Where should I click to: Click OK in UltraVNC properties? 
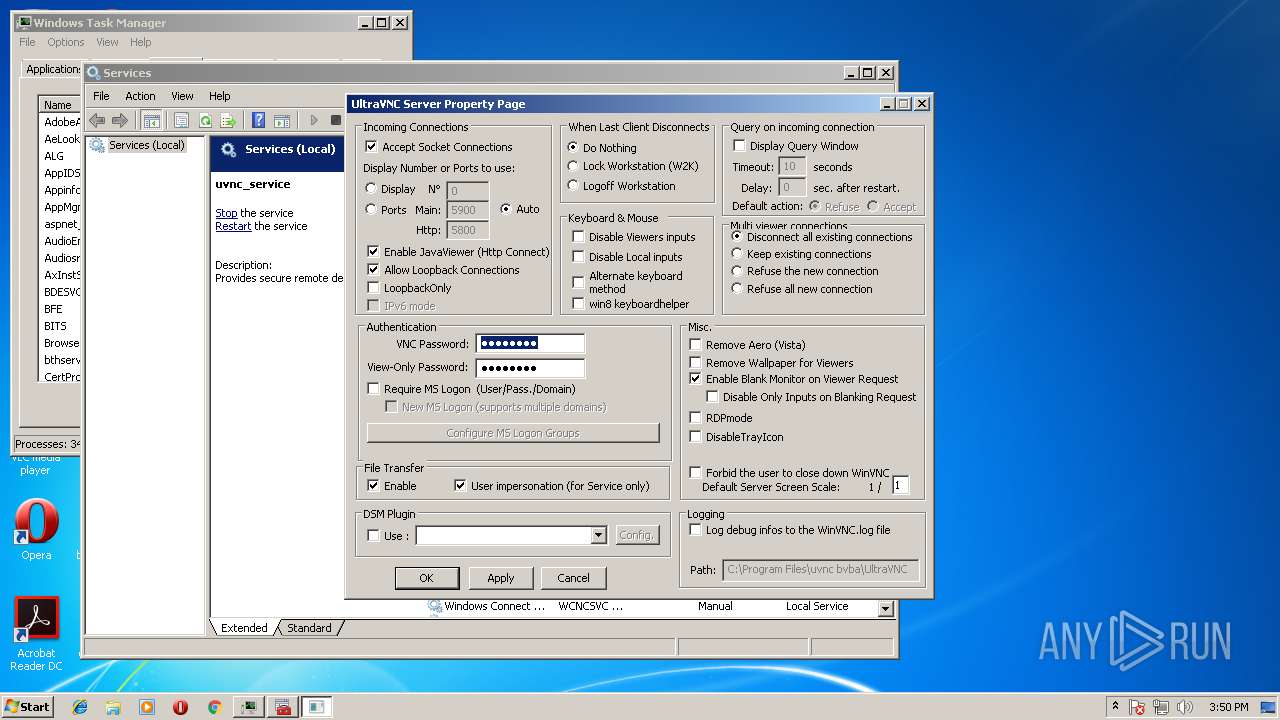tap(427, 578)
